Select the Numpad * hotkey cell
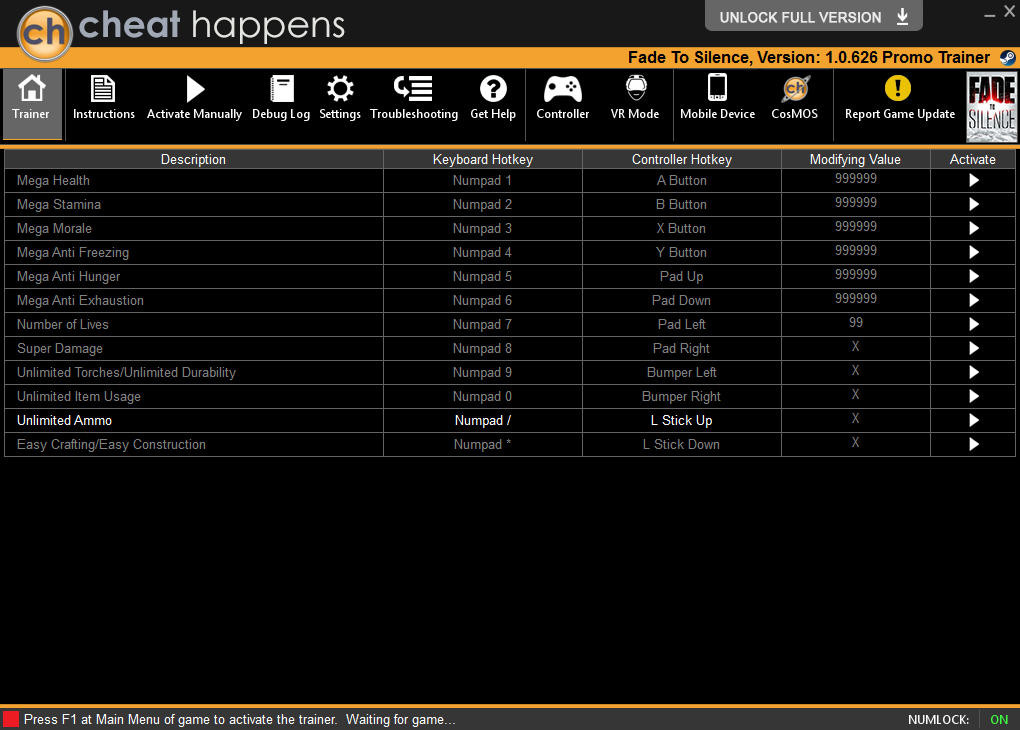 point(483,445)
